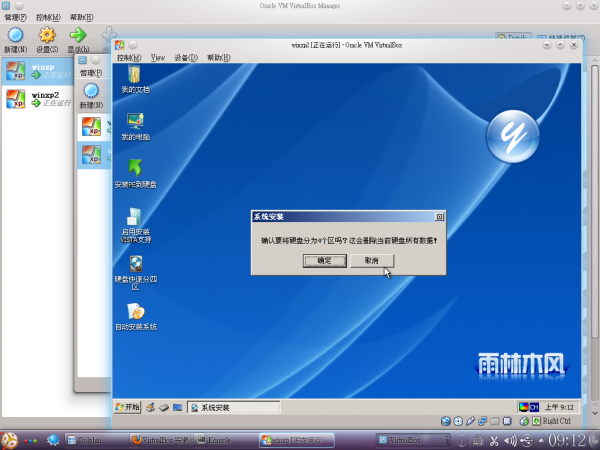The image size is (600, 450).
Task: Click the scrollbar right of the VM window
Action: pos(594,201)
